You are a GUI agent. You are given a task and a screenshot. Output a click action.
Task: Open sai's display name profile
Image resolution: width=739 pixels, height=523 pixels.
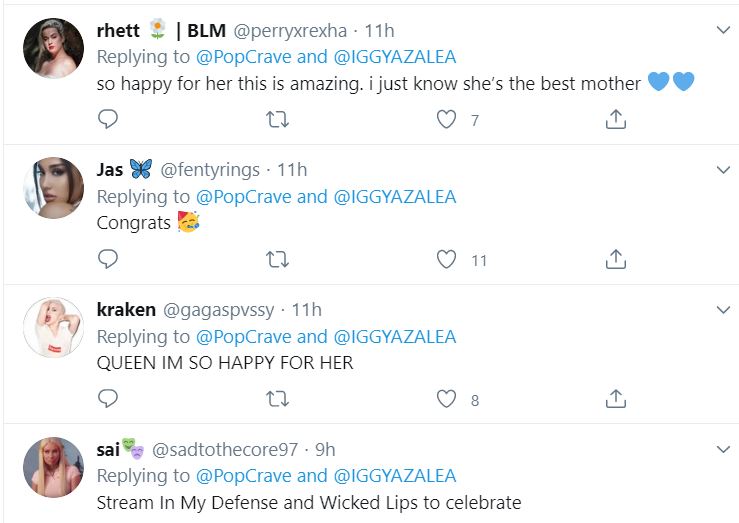coord(108,449)
